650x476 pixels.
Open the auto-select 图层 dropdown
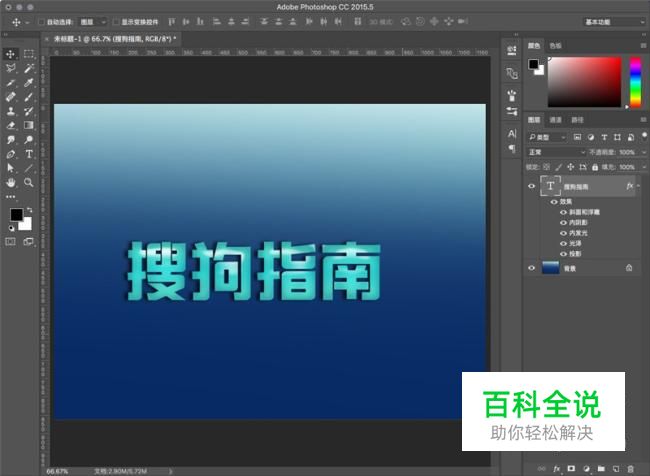(93, 22)
